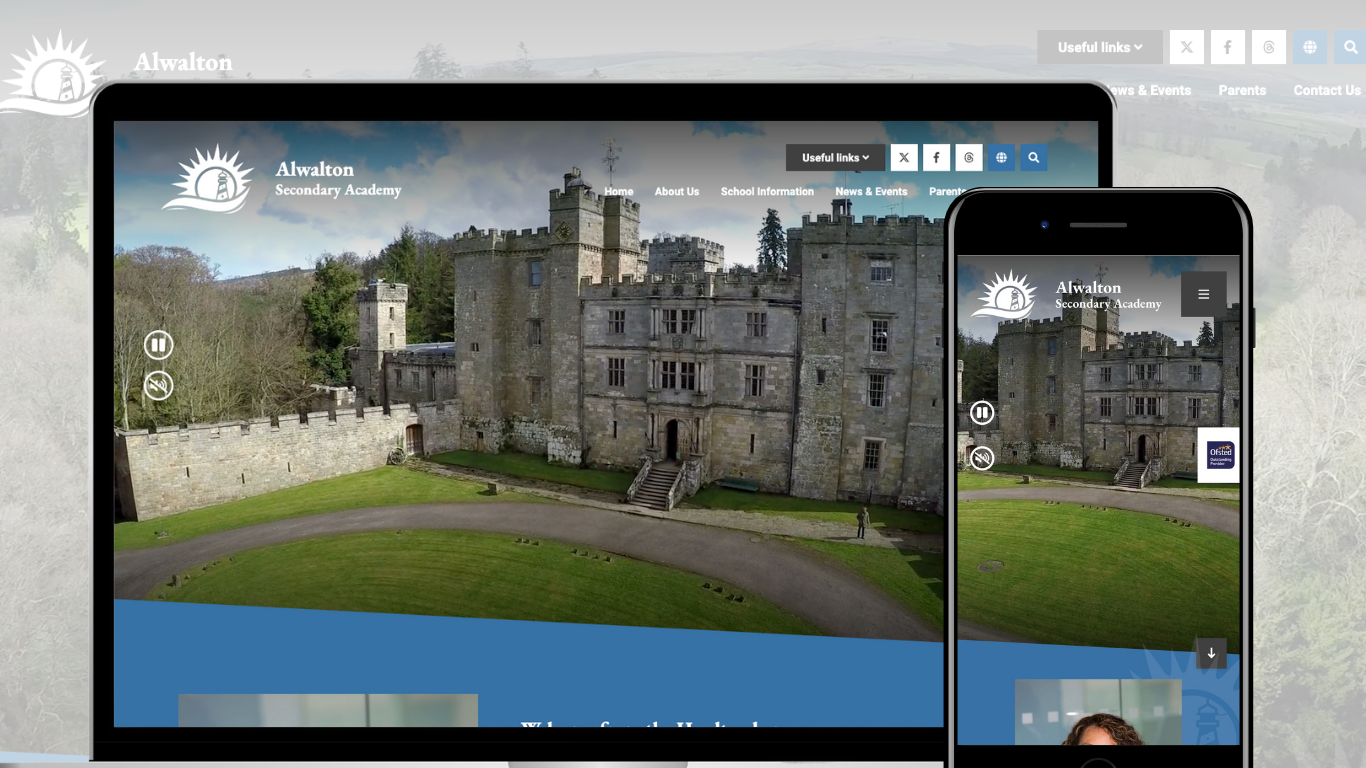Viewport: 1366px width, 768px height.
Task: Select Home in the desktop mockup navigation
Action: [619, 192]
